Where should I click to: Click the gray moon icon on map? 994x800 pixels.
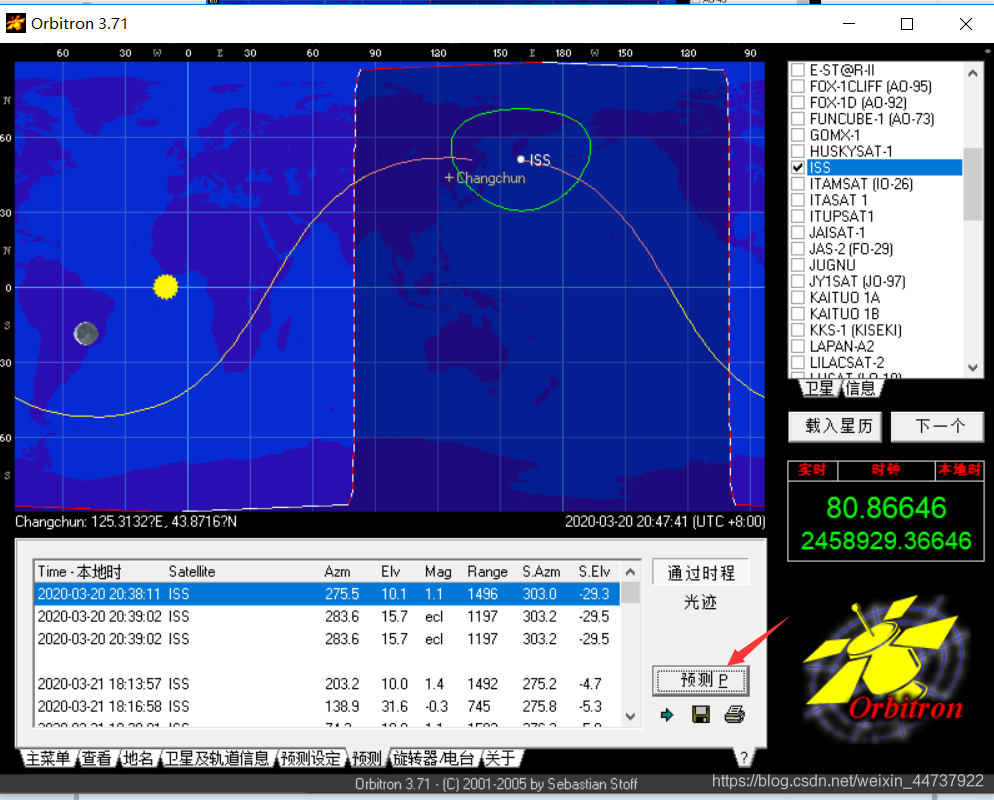[x=86, y=333]
